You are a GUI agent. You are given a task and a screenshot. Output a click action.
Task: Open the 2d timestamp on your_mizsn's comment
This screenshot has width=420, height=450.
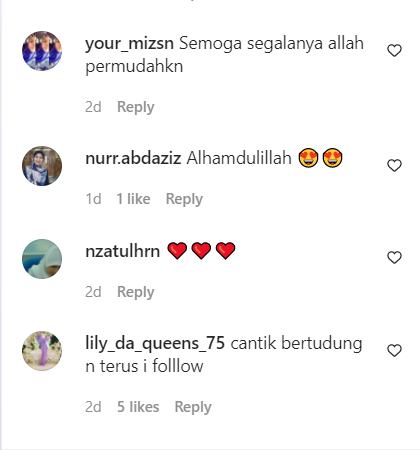click(93, 107)
